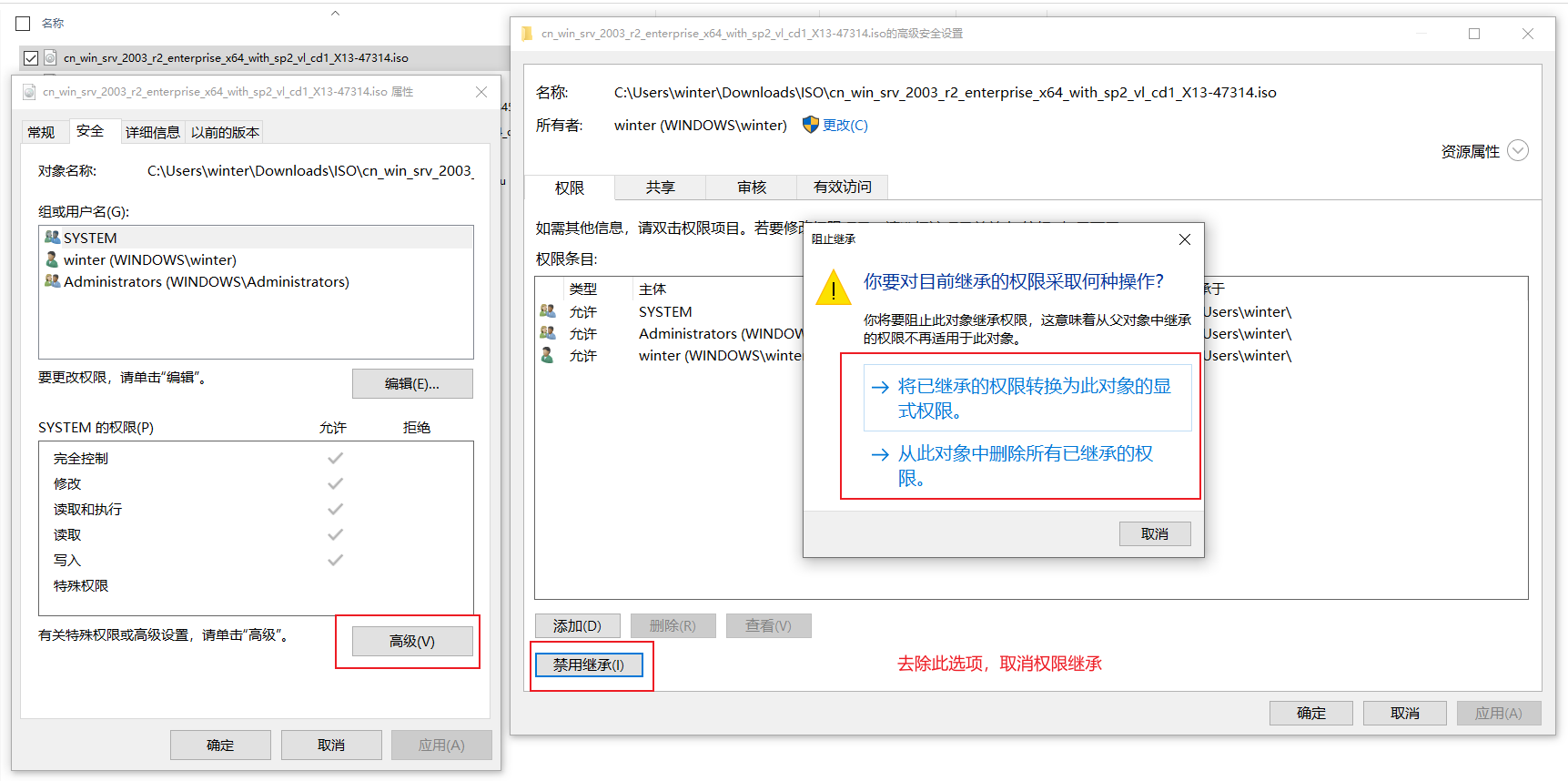Image resolution: width=1568 pixels, height=781 pixels.
Task: Click the sort arrow above the 名称 column
Action: (335, 13)
